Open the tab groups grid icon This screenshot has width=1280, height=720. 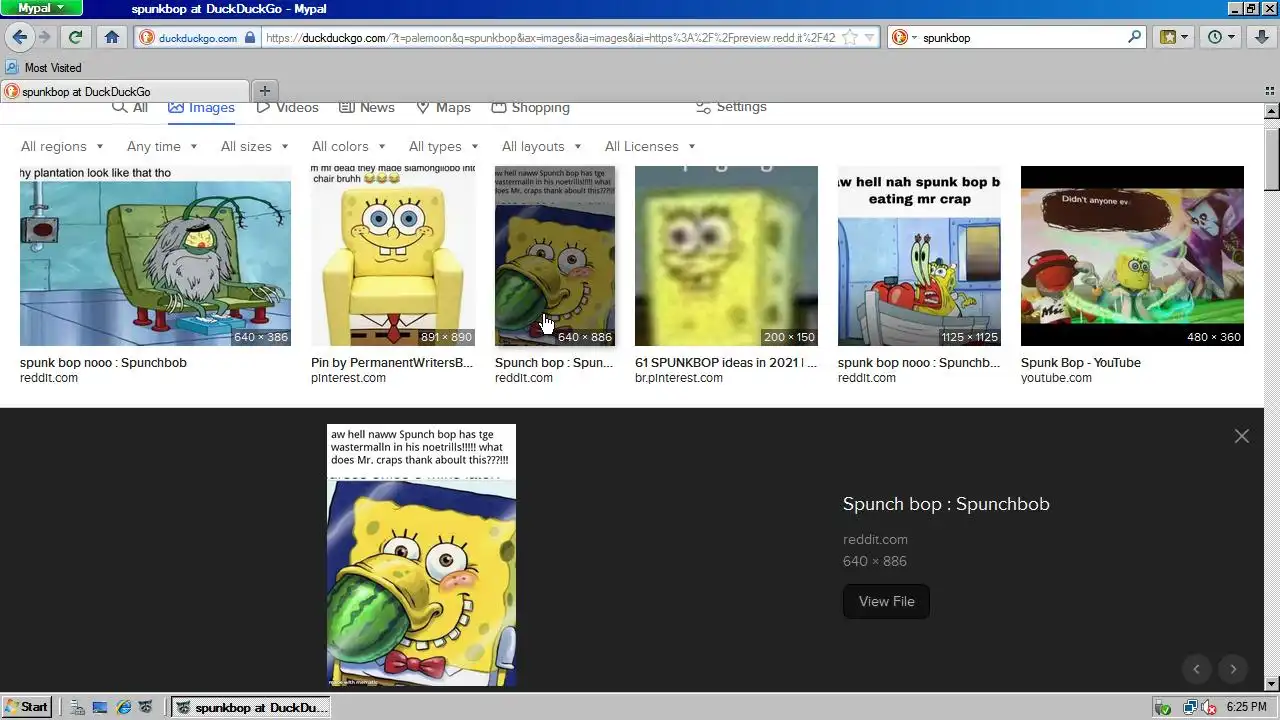pyautogui.click(x=1270, y=91)
